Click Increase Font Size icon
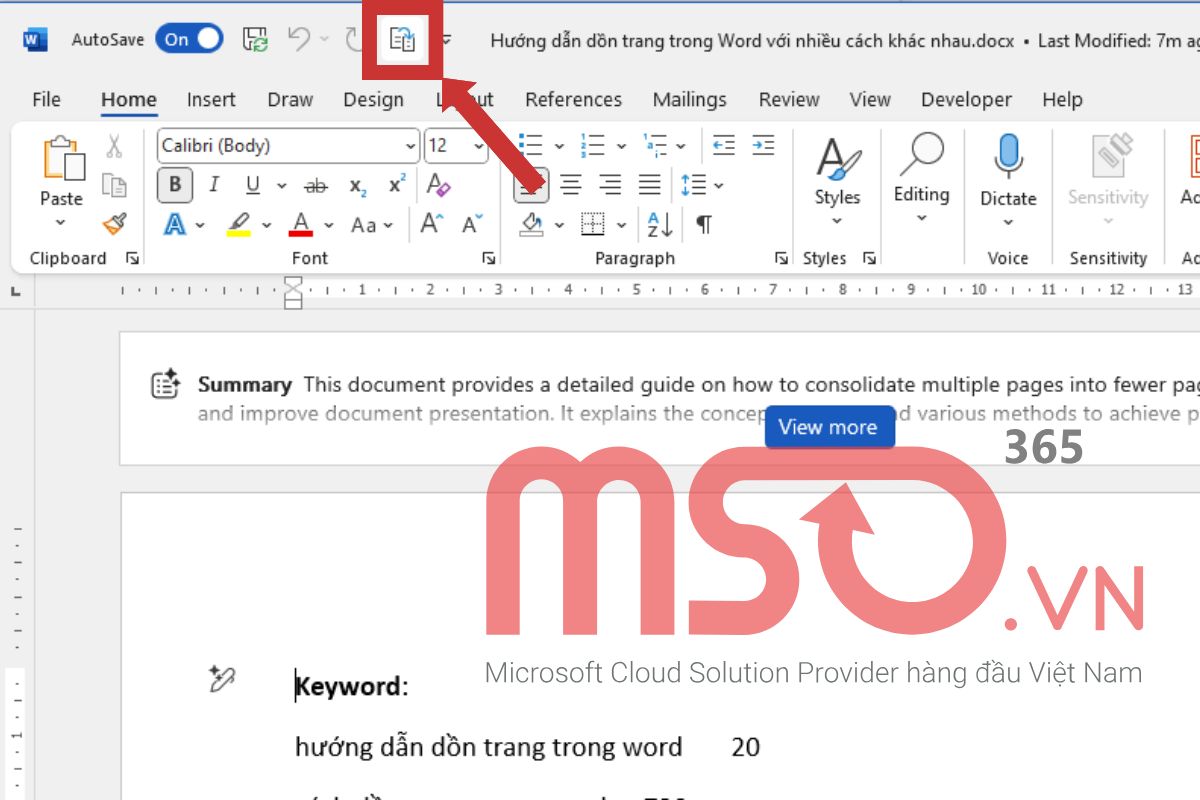Screen dimensions: 1200x800 pos(431,225)
